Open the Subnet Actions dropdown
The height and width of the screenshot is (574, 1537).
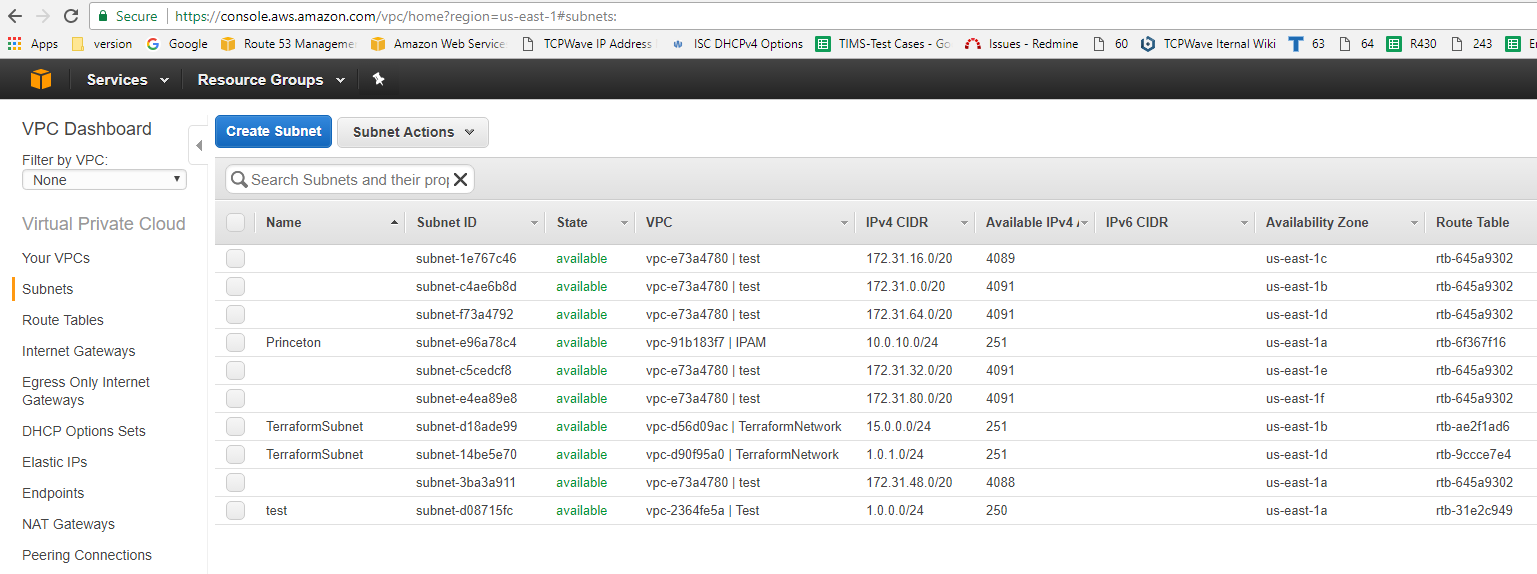[413, 132]
